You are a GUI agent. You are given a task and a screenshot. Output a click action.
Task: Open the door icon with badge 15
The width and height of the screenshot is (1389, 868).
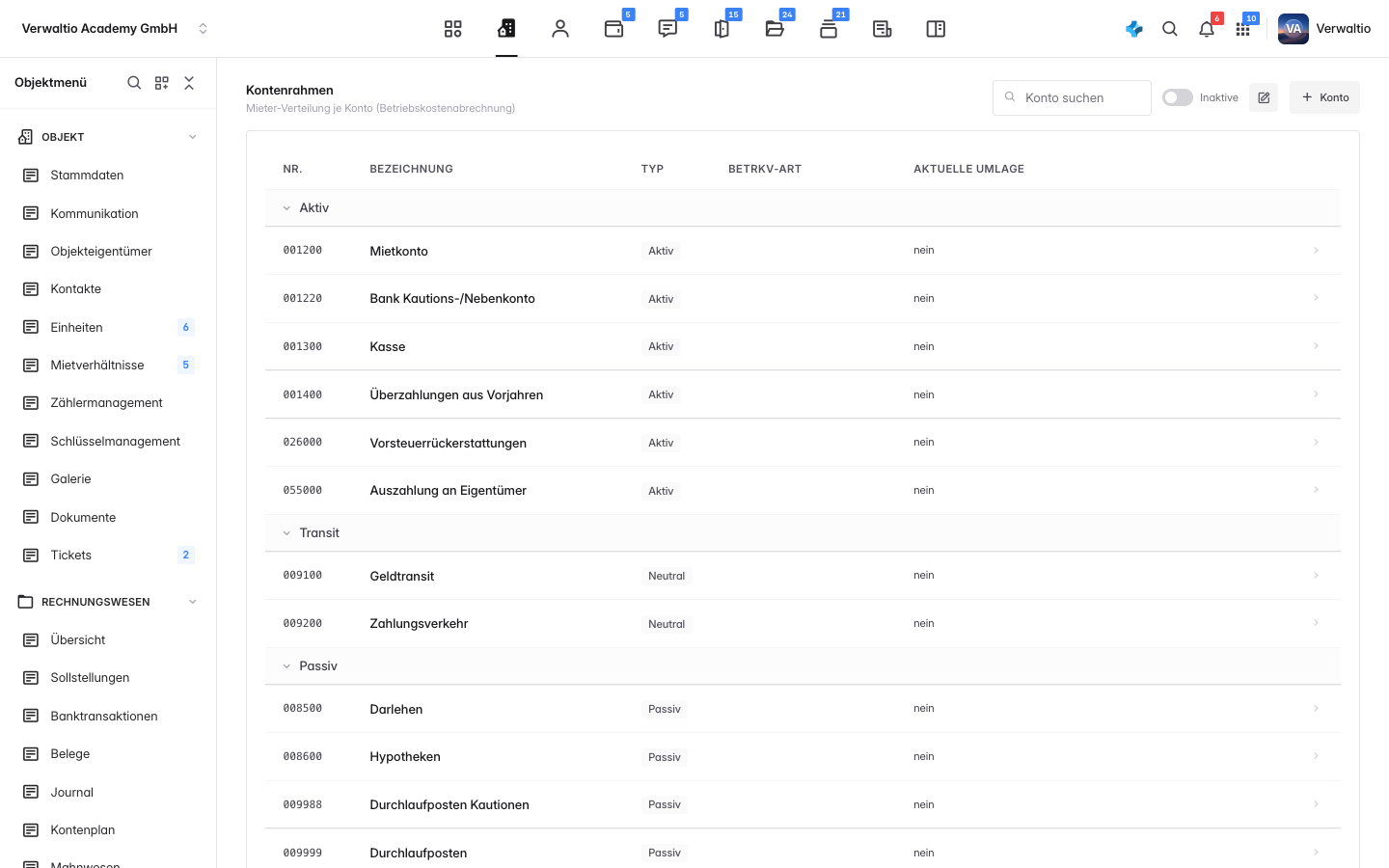click(722, 29)
